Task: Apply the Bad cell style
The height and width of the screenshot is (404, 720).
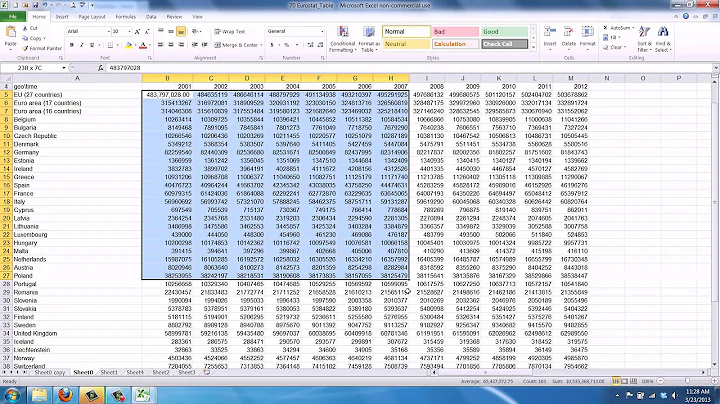Action: [x=456, y=32]
